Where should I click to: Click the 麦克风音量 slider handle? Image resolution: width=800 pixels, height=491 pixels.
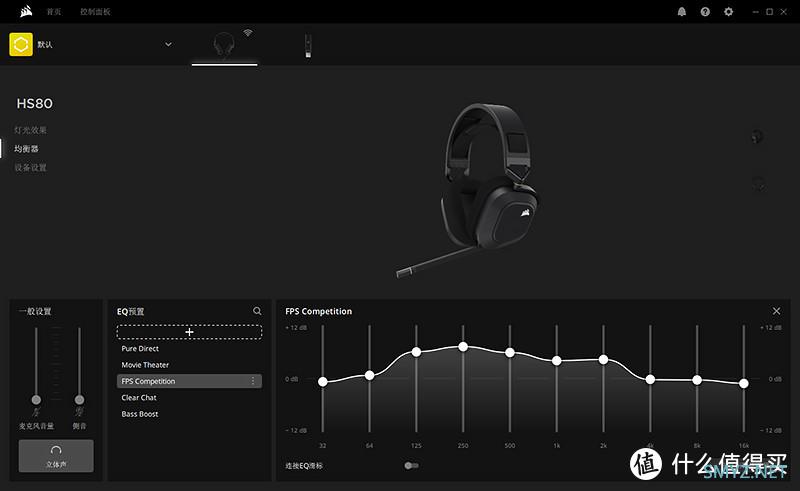(36, 399)
